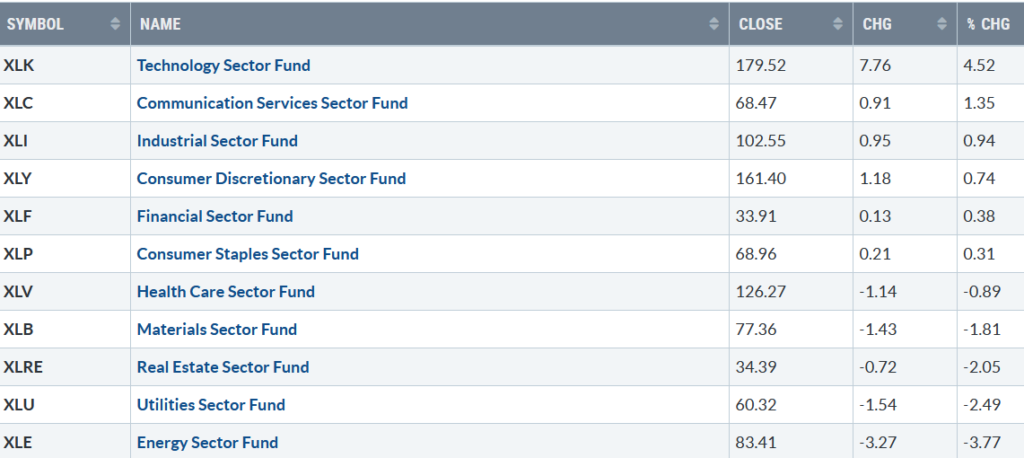Open Health Care Sector Fund link

coord(225,291)
